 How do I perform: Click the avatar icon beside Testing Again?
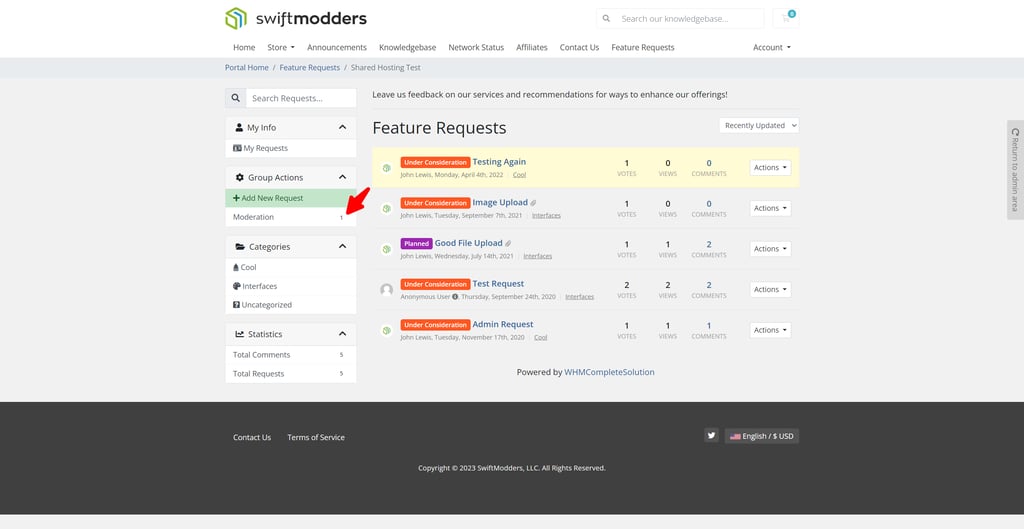(x=386, y=168)
